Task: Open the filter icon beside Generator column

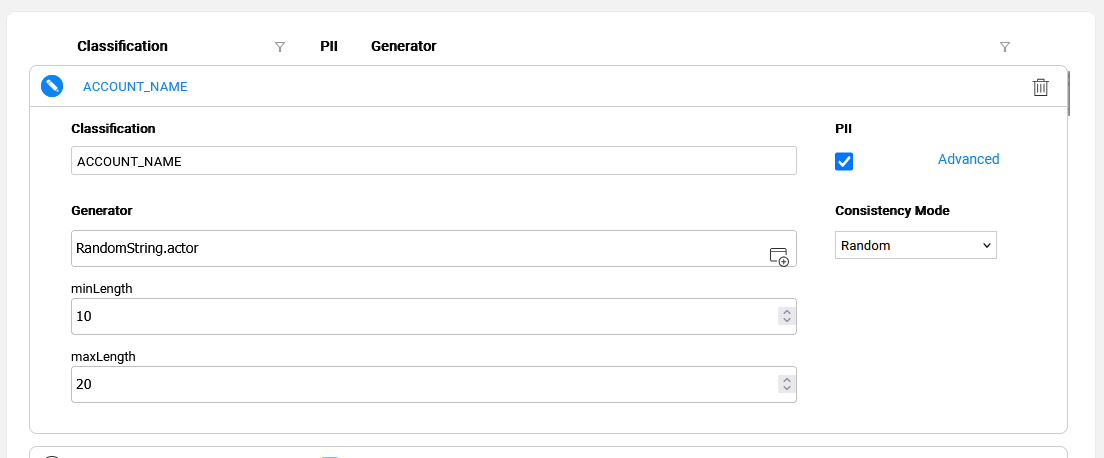Action: pos(1005,47)
